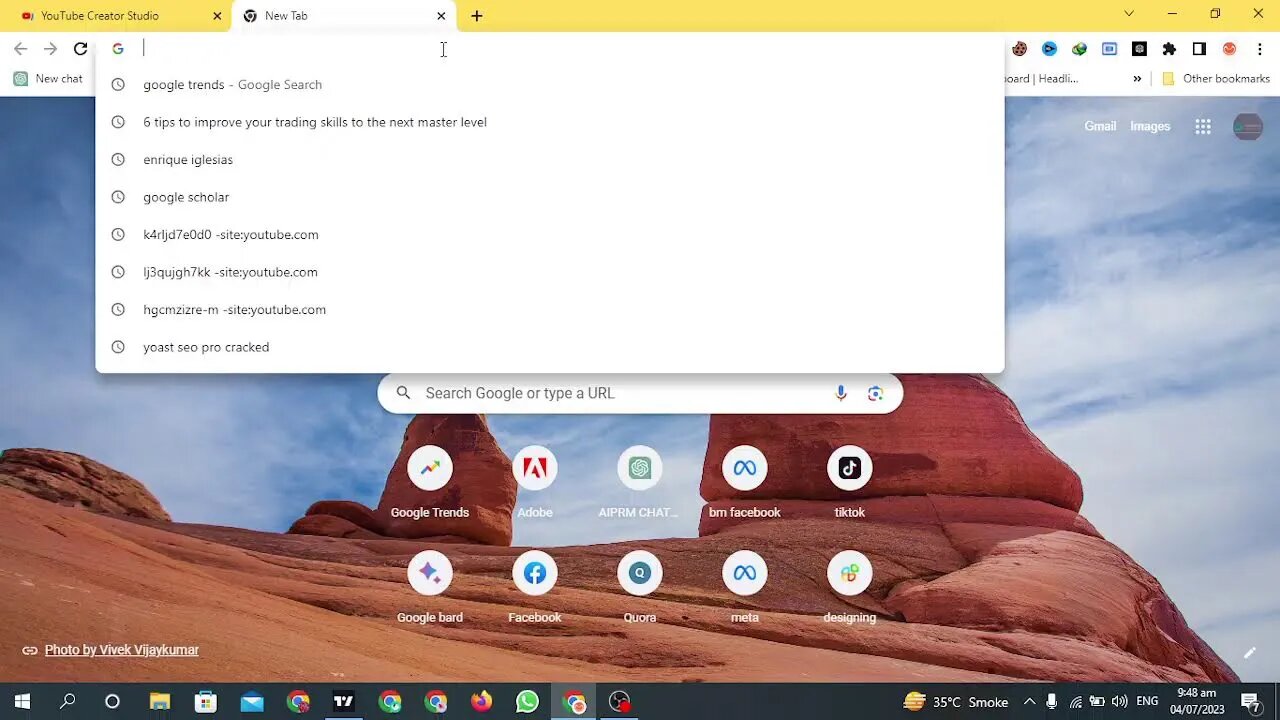The width and height of the screenshot is (1280, 720).
Task: Open the meta shortcut tile
Action: coord(745,589)
